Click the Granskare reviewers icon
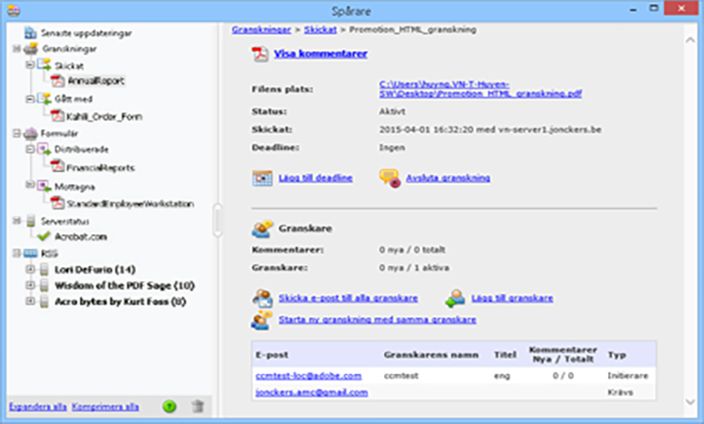The image size is (704, 424). coord(262,229)
